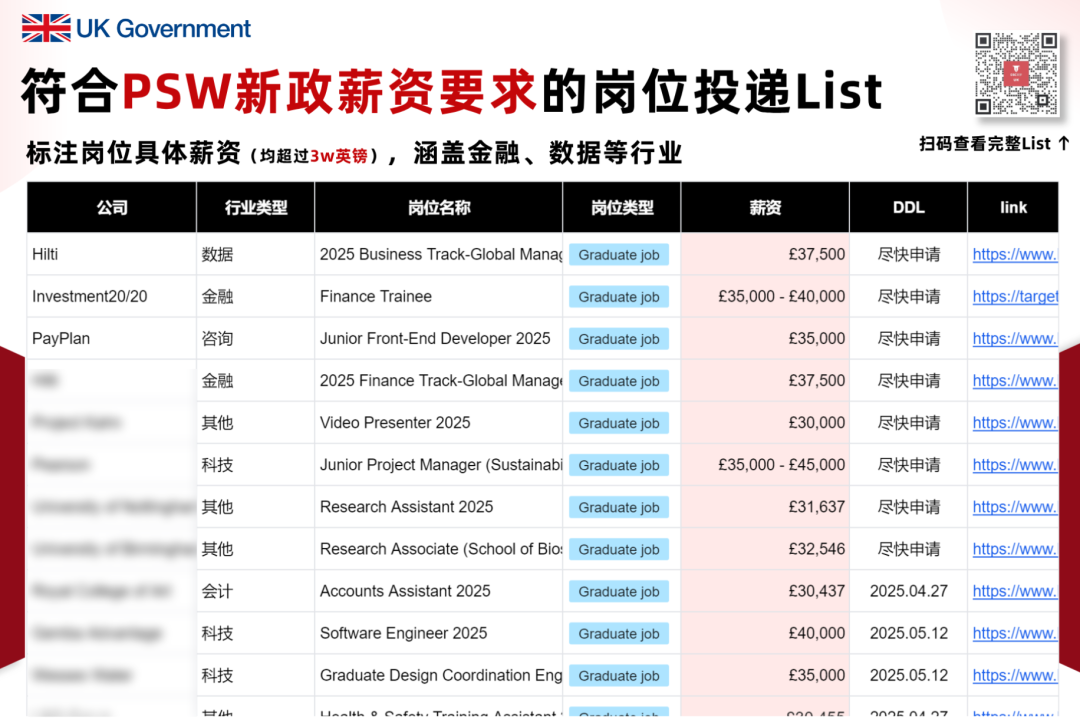
Task: Click the 行业类型 column header
Action: tap(256, 207)
